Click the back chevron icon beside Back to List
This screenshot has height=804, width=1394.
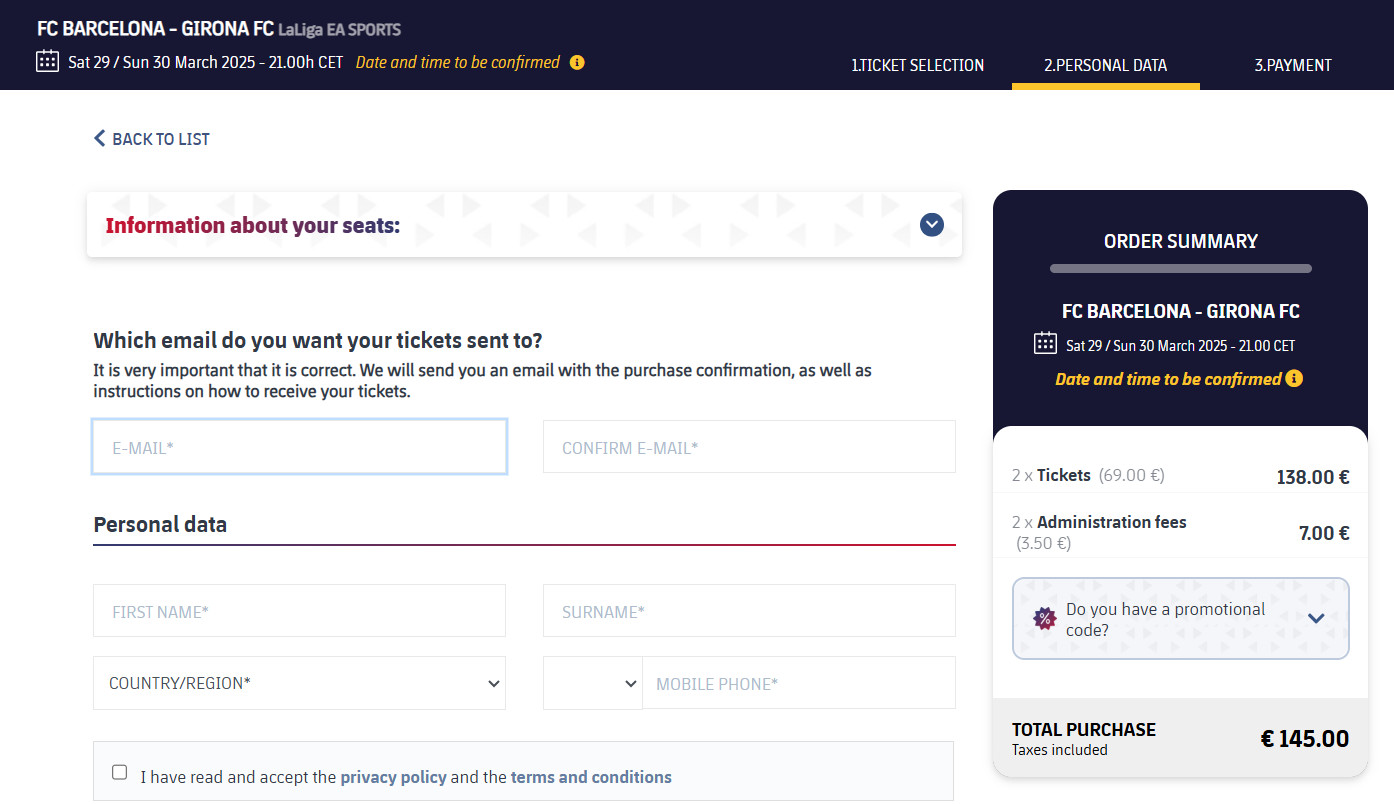tap(99, 138)
